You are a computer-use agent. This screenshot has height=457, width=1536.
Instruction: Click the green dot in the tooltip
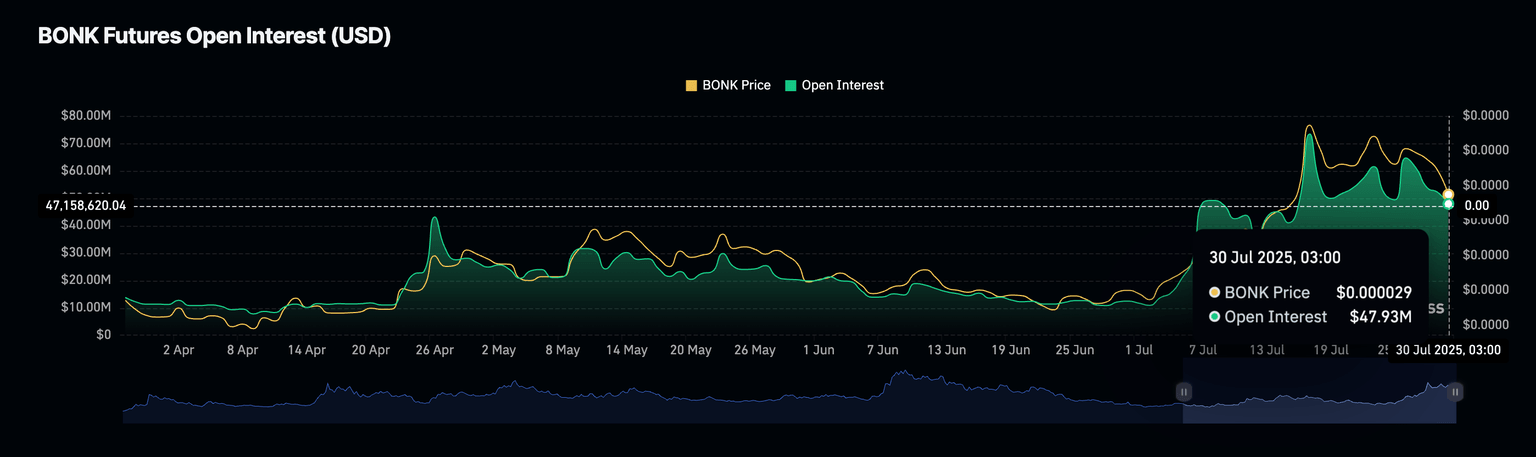[1215, 317]
